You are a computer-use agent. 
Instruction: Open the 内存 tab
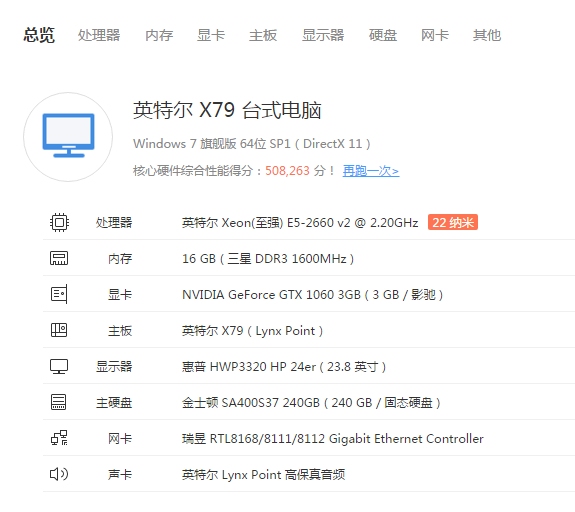coord(159,35)
